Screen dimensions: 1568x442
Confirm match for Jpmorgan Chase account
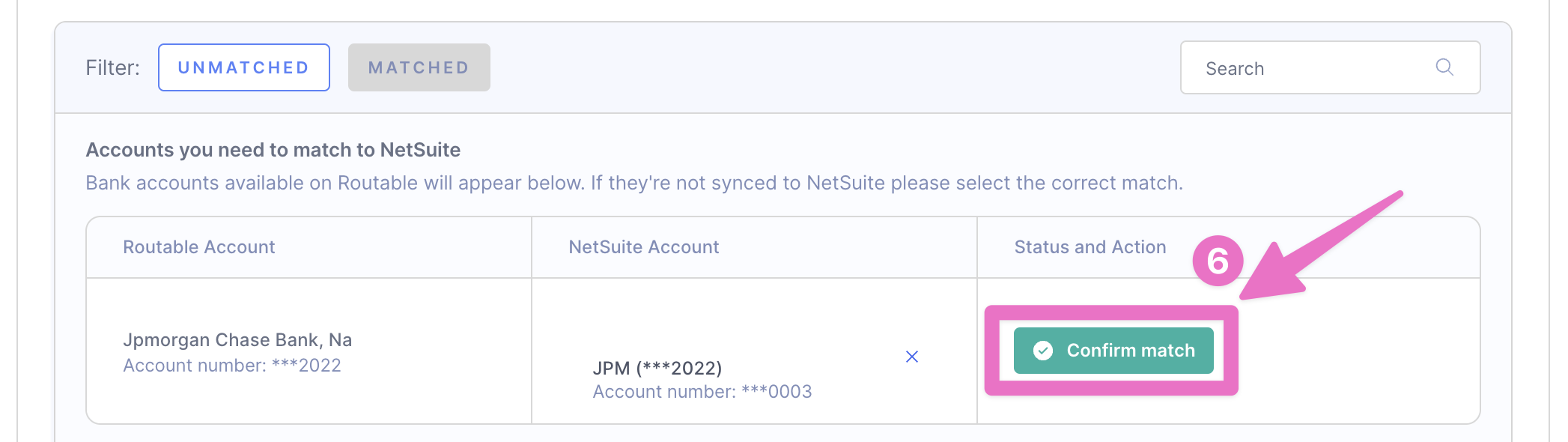1113,351
